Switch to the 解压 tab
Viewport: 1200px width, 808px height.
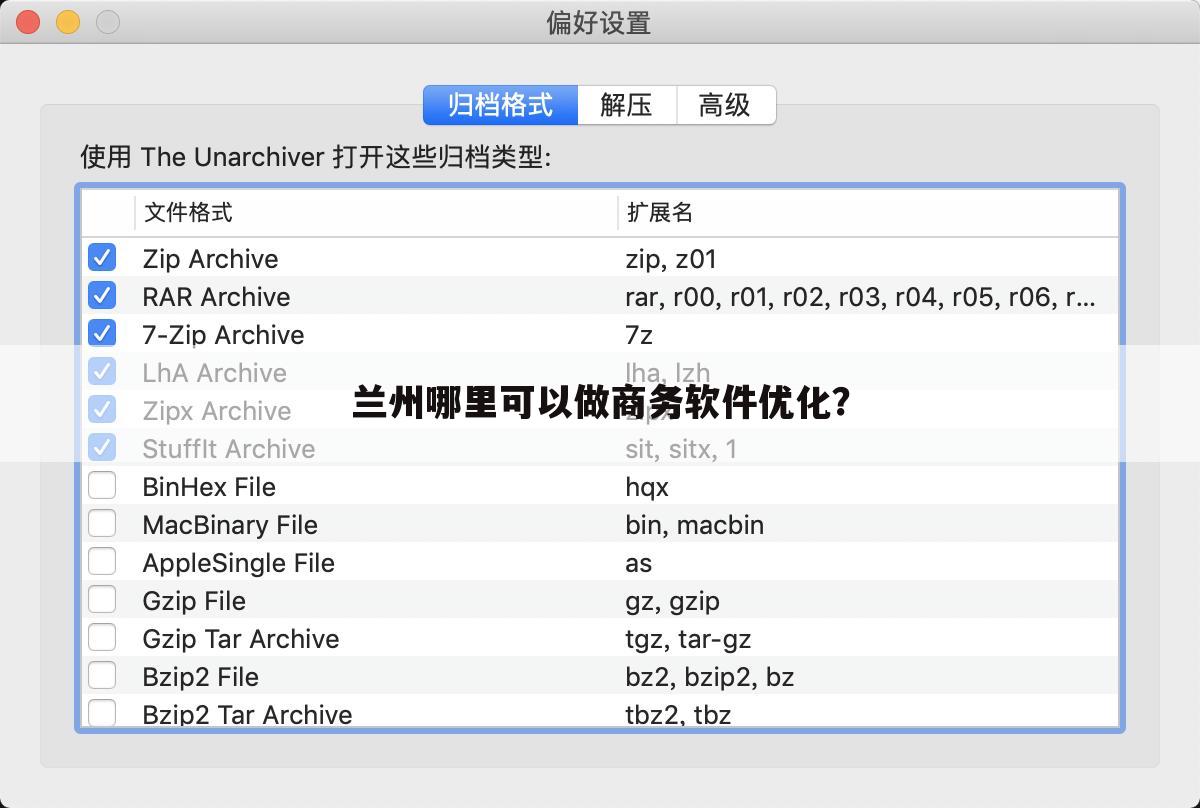pyautogui.click(x=626, y=105)
